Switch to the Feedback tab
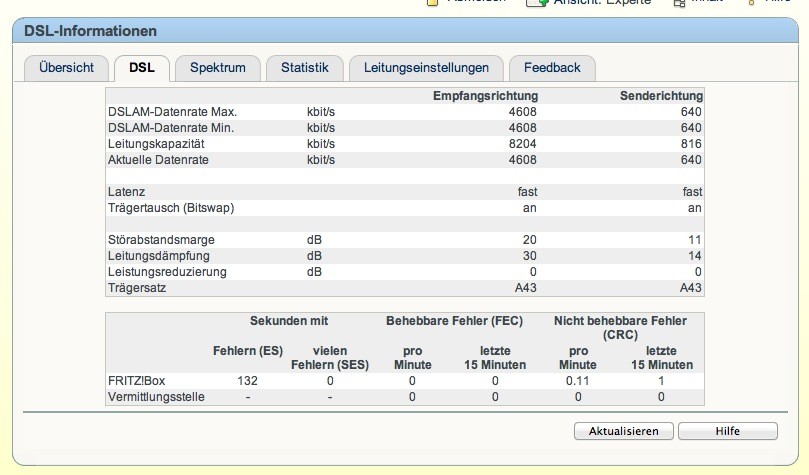 click(552, 68)
